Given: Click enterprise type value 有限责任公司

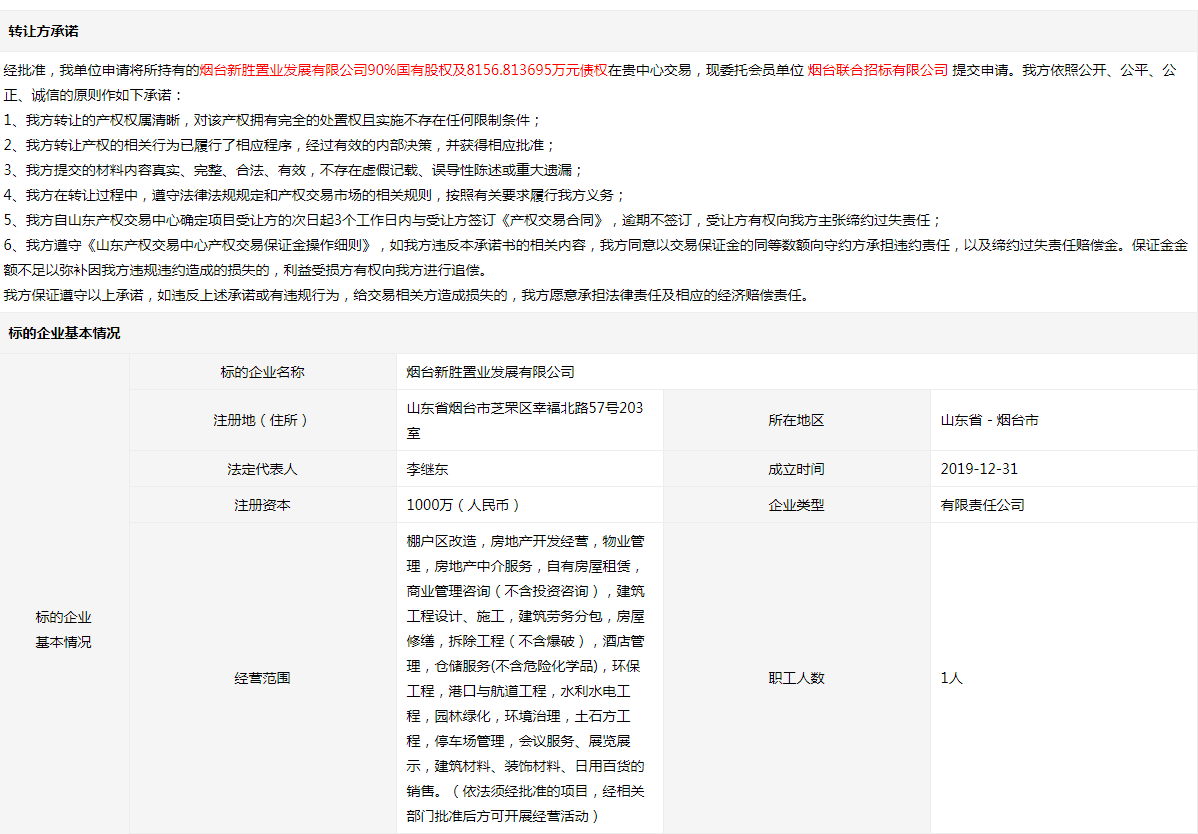Looking at the screenshot, I should coord(983,505).
